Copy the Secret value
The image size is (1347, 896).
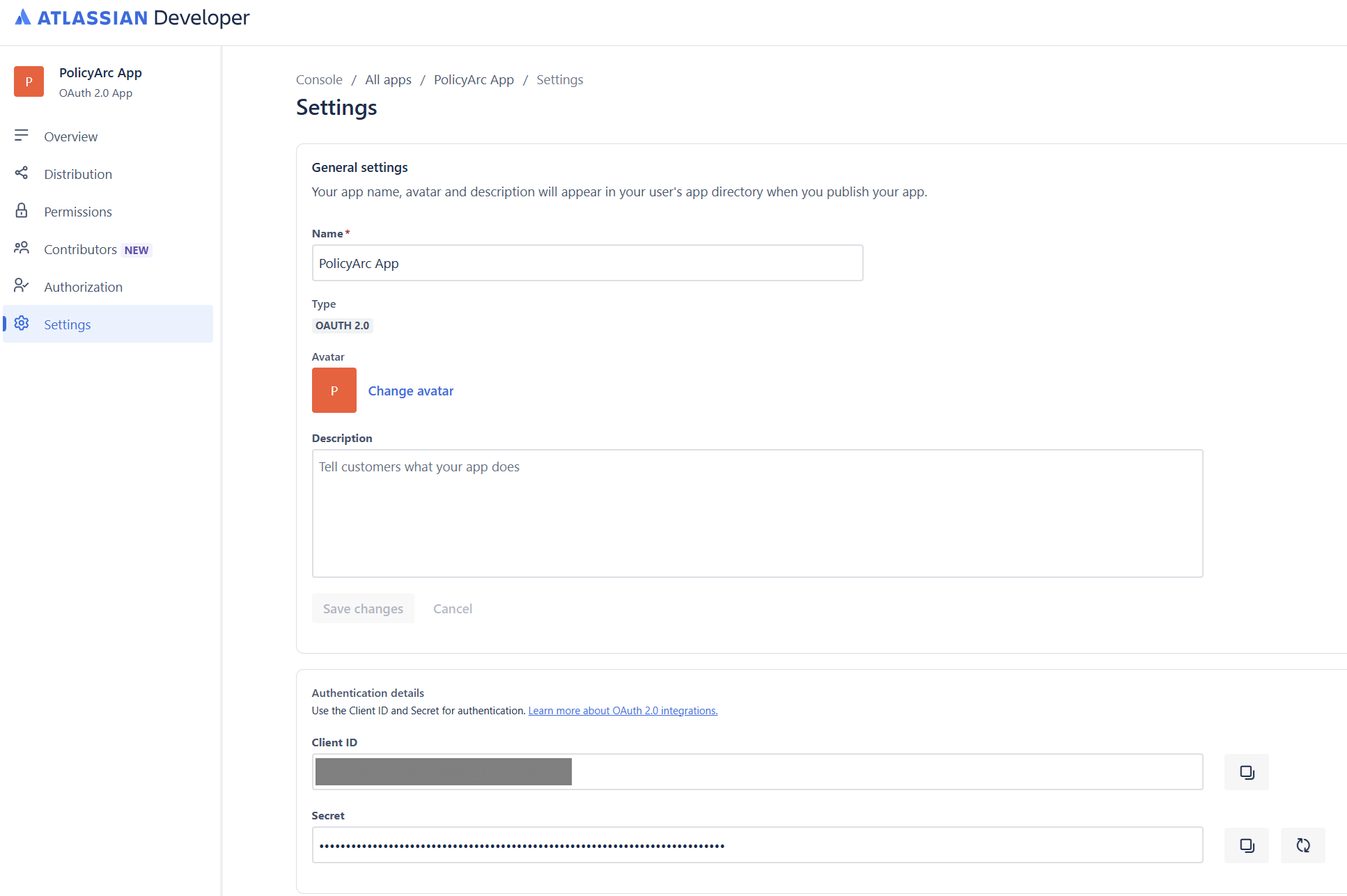point(1247,845)
